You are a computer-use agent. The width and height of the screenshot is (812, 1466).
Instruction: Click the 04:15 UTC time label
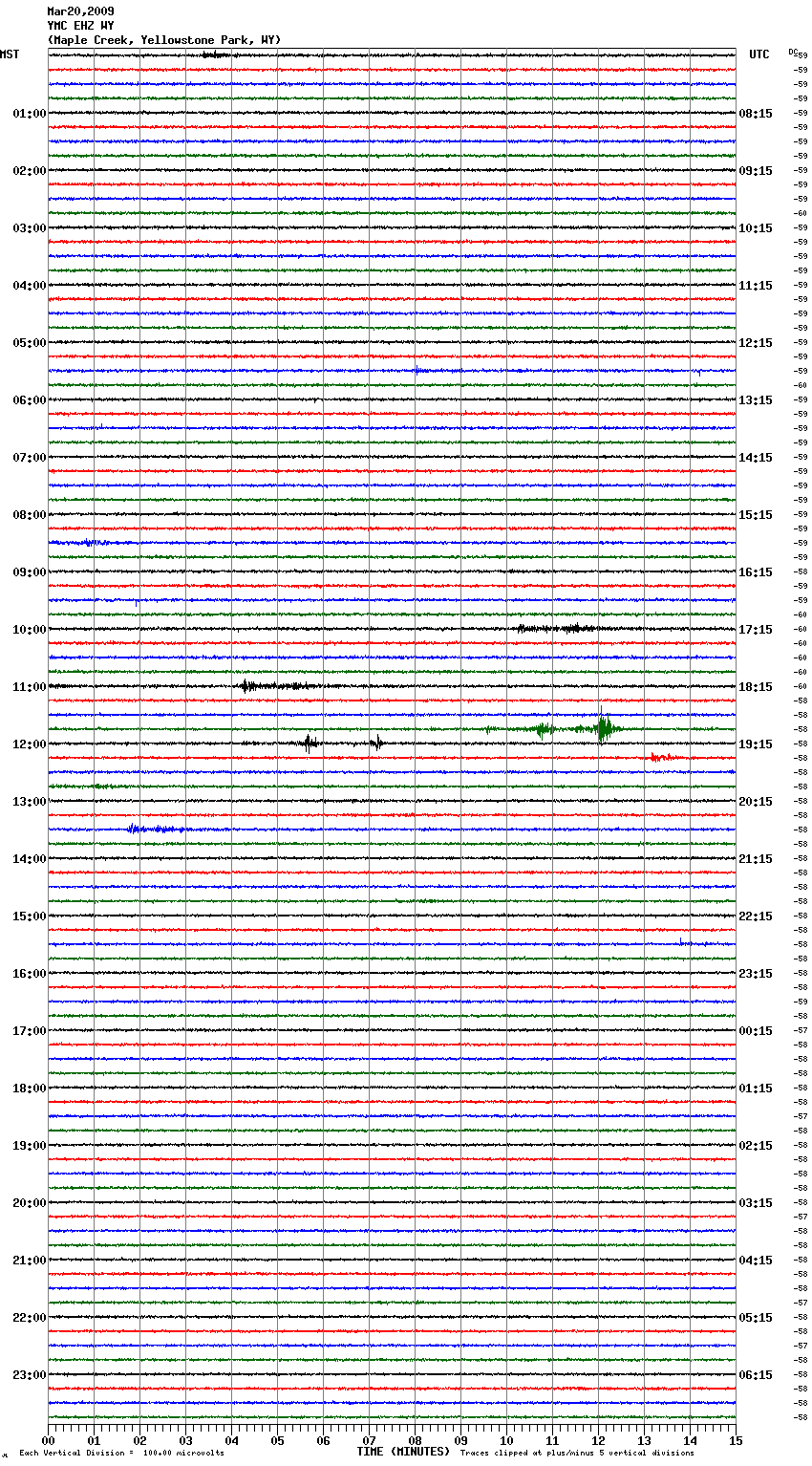[756, 1261]
